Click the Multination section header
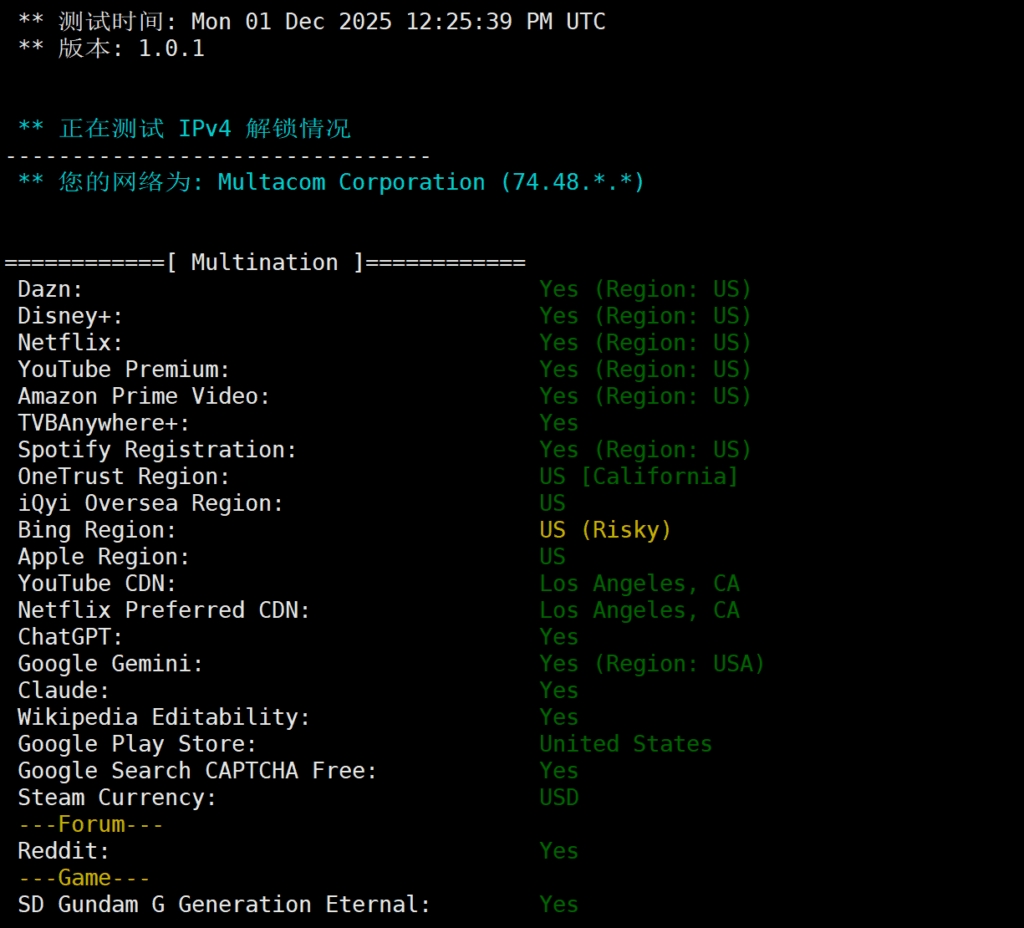This screenshot has height=928, width=1024. pos(265,262)
